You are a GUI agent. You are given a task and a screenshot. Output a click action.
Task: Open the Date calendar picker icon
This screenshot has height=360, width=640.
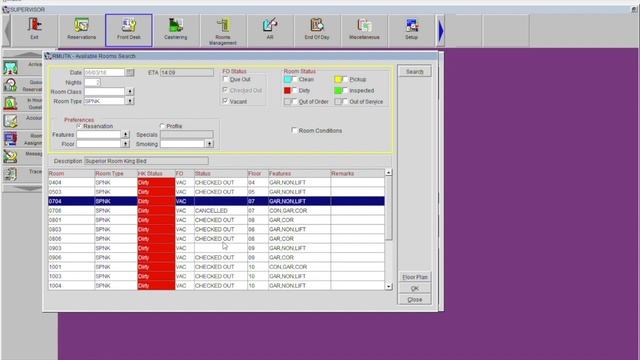[130, 72]
